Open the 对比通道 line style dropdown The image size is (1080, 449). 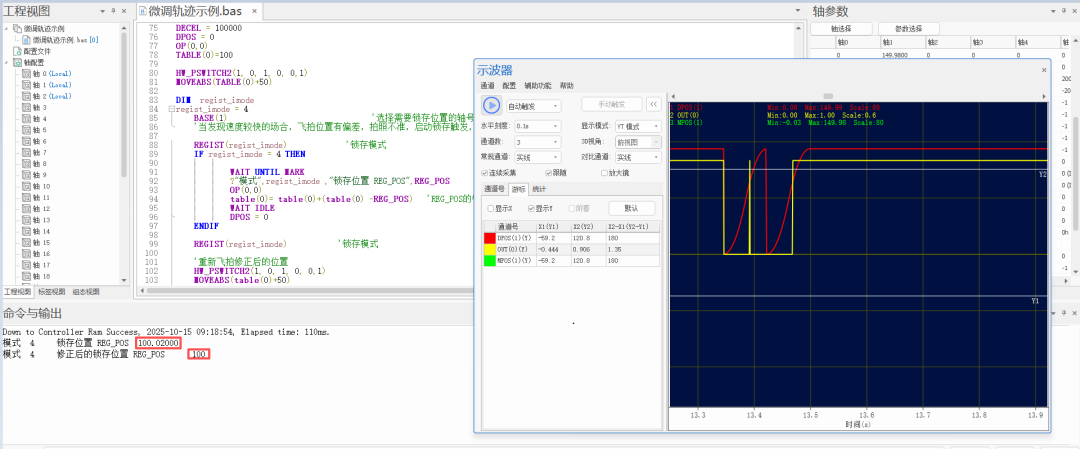click(x=638, y=158)
